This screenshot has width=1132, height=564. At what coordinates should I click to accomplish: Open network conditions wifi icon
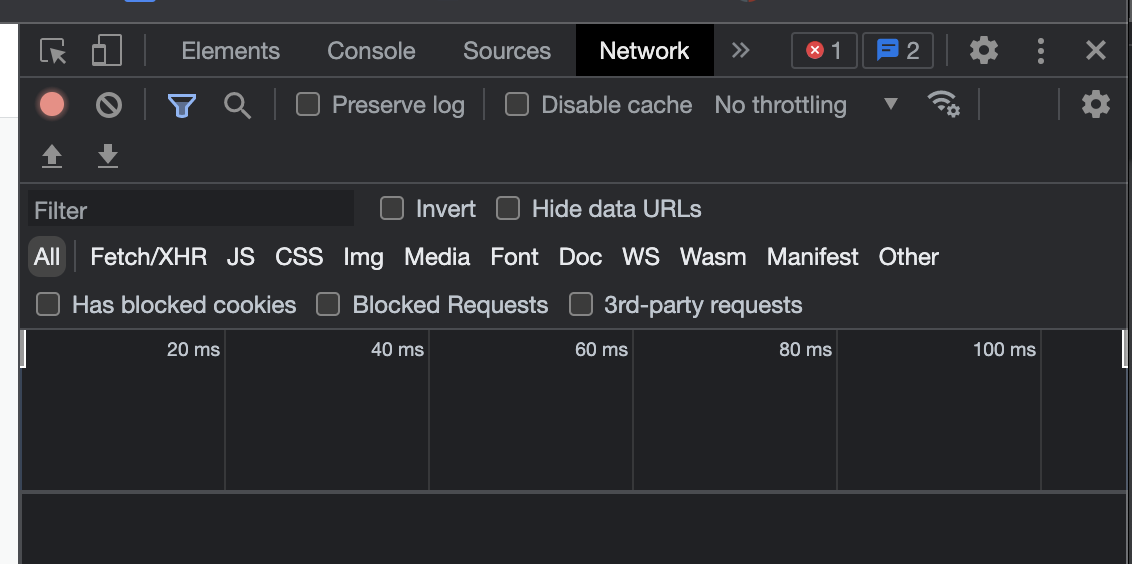click(x=944, y=104)
